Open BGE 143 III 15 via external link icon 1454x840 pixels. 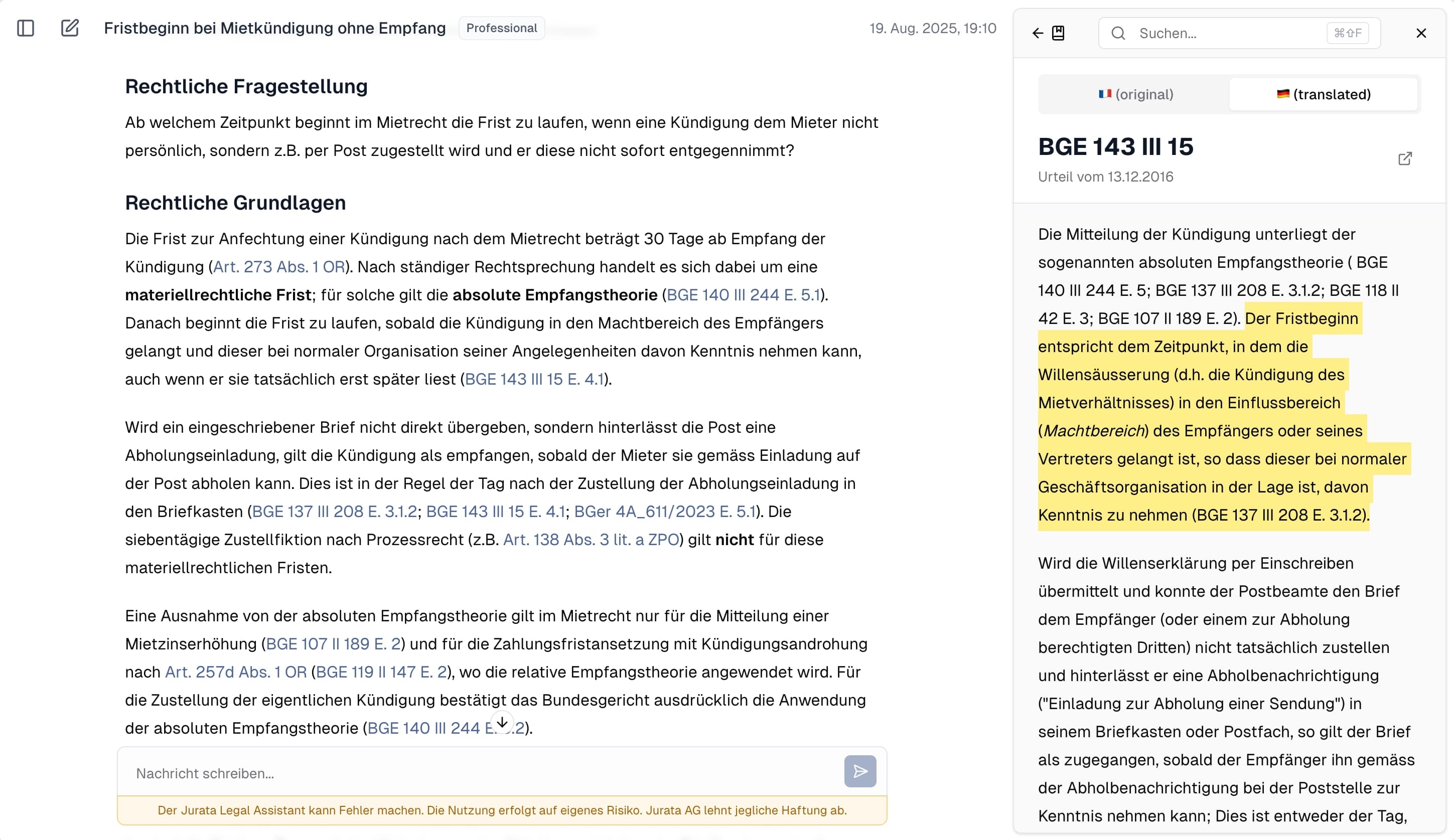point(1405,158)
